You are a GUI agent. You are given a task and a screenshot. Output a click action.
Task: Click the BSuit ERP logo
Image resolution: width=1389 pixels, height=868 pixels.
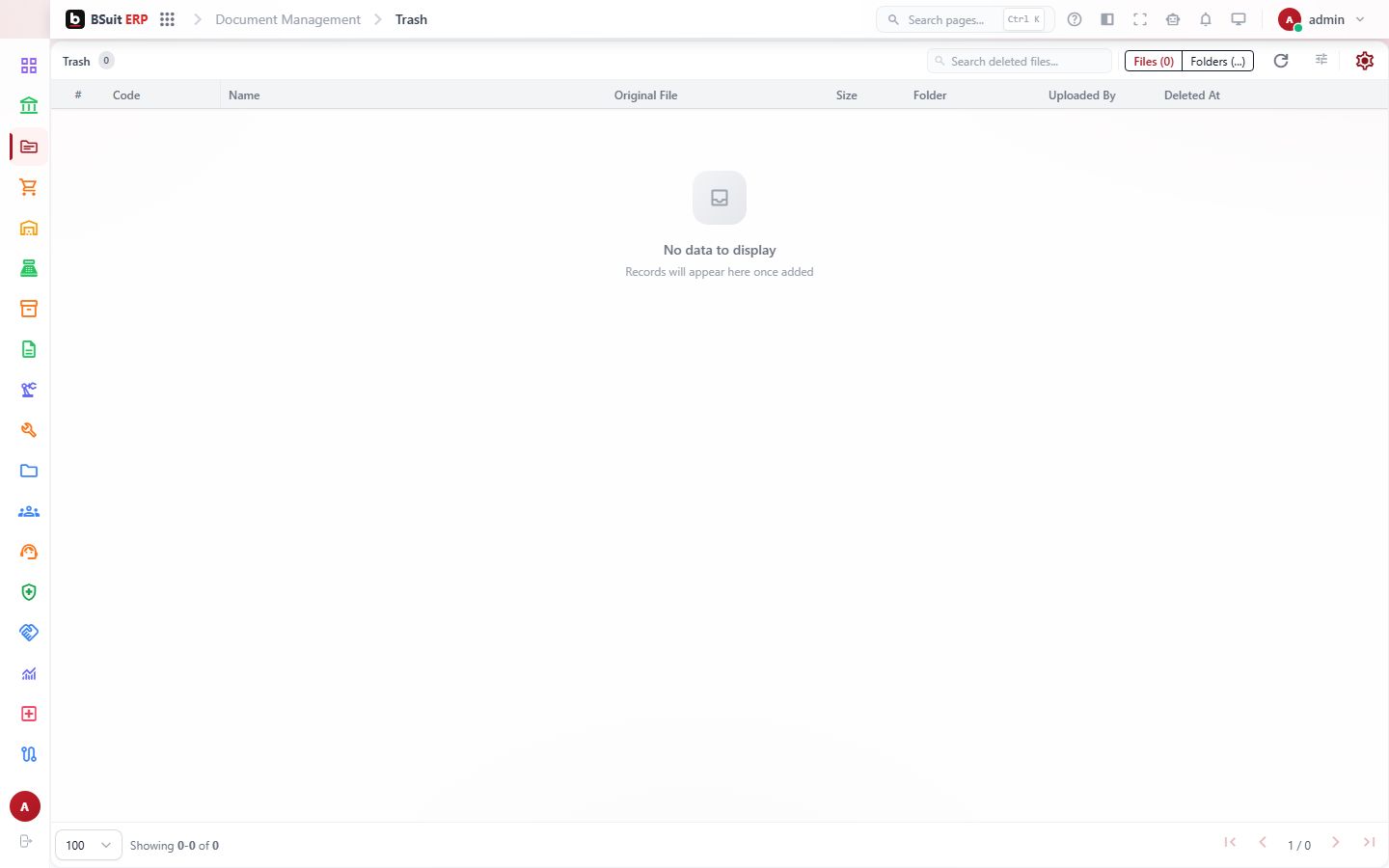[x=107, y=19]
